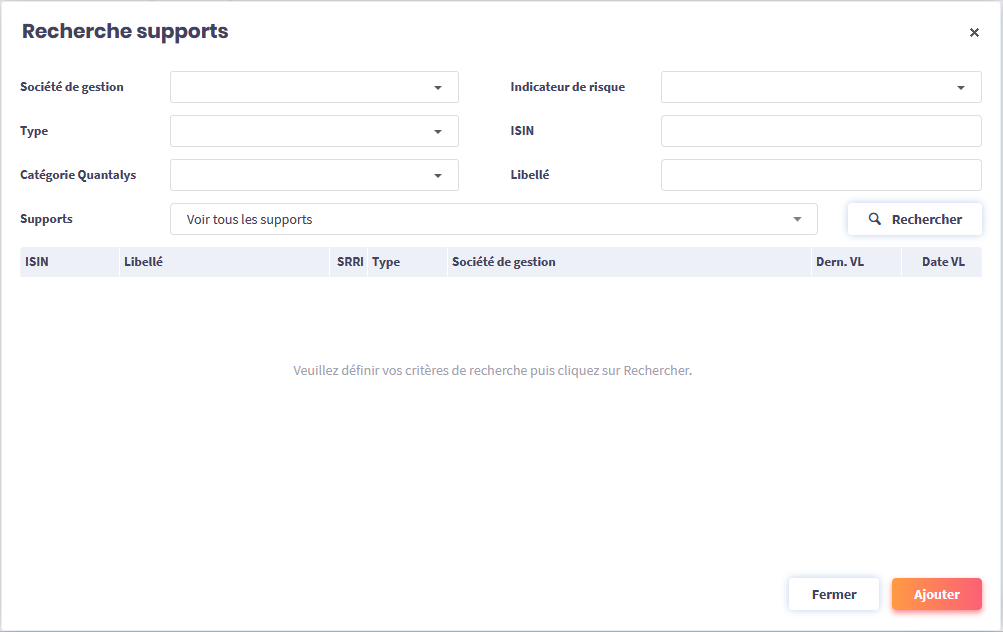Click the Libellé column header
Screen dimensions: 1003x632
(x=143, y=262)
